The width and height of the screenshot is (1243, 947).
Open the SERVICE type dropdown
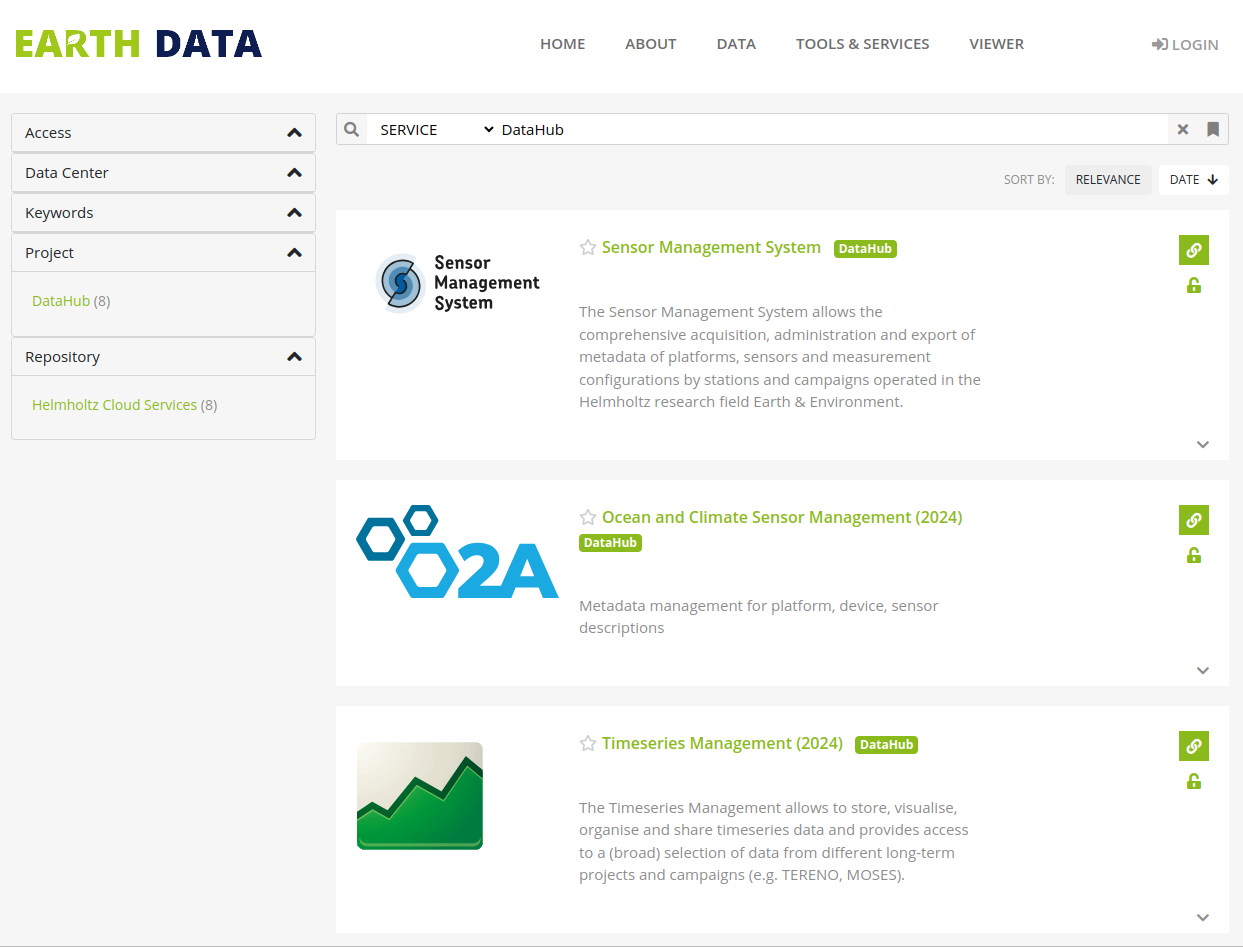pos(436,129)
